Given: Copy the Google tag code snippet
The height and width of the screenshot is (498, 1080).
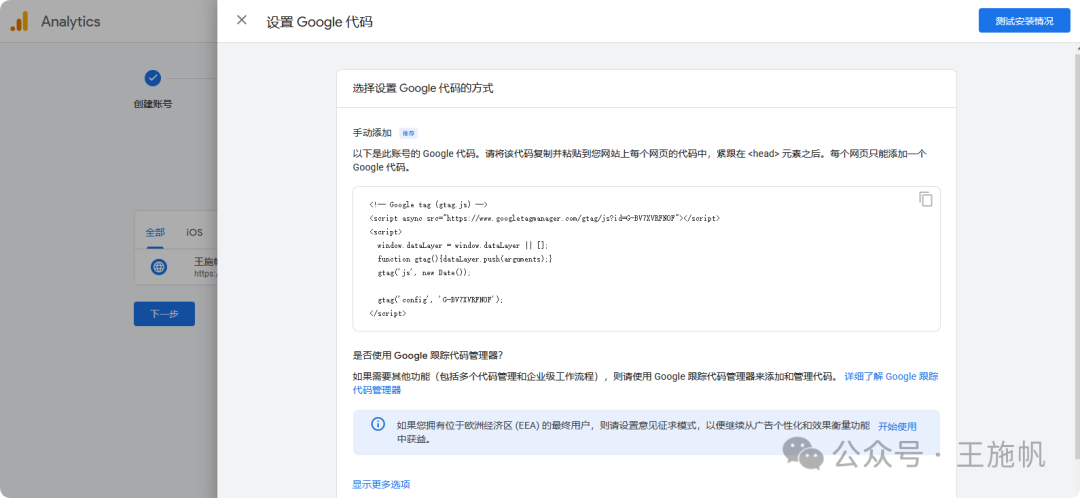Looking at the screenshot, I should [x=926, y=199].
